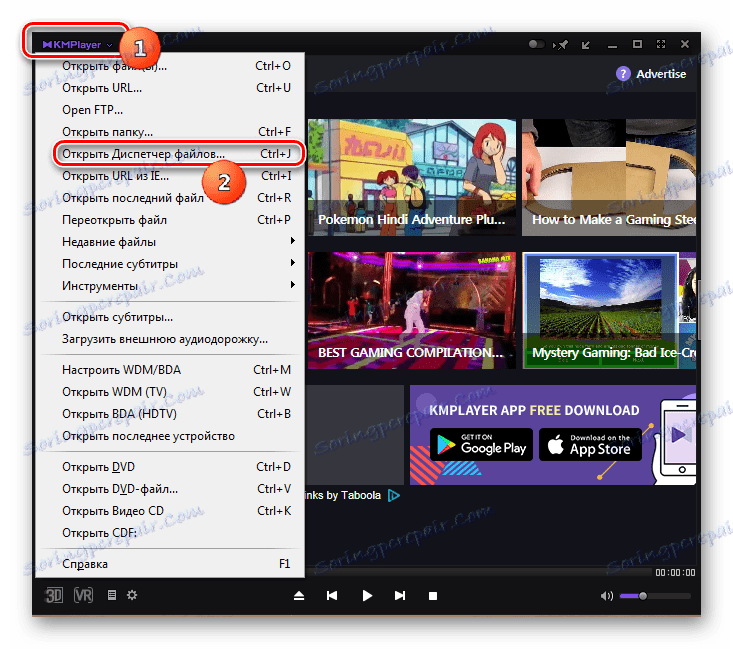Click the Get it on Google Play button
This screenshot has height=649, width=733.
click(x=481, y=445)
